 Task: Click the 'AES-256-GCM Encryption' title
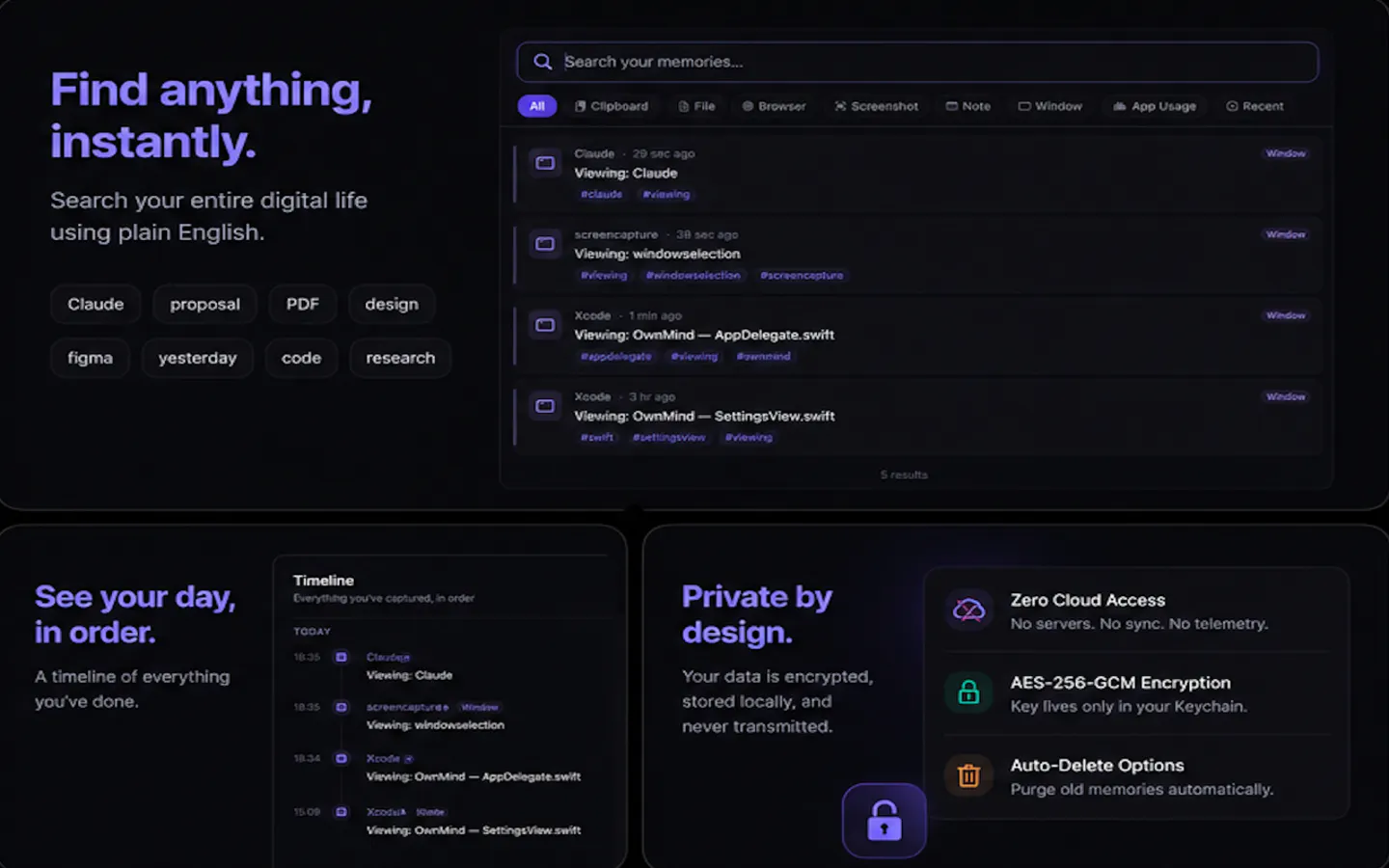tap(1121, 683)
